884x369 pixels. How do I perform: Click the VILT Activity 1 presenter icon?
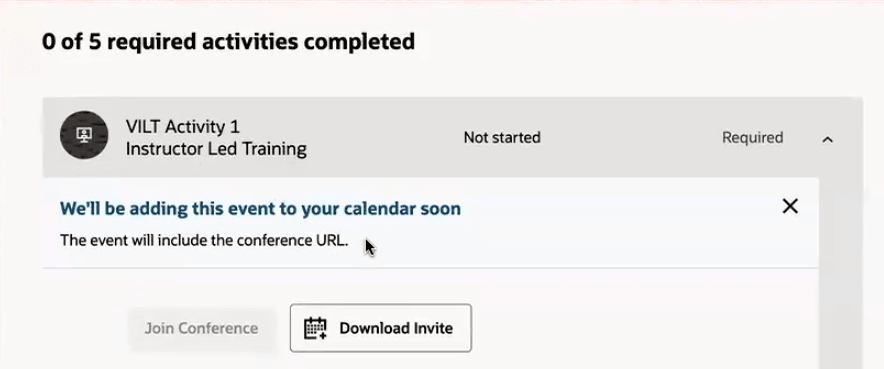[x=84, y=135]
